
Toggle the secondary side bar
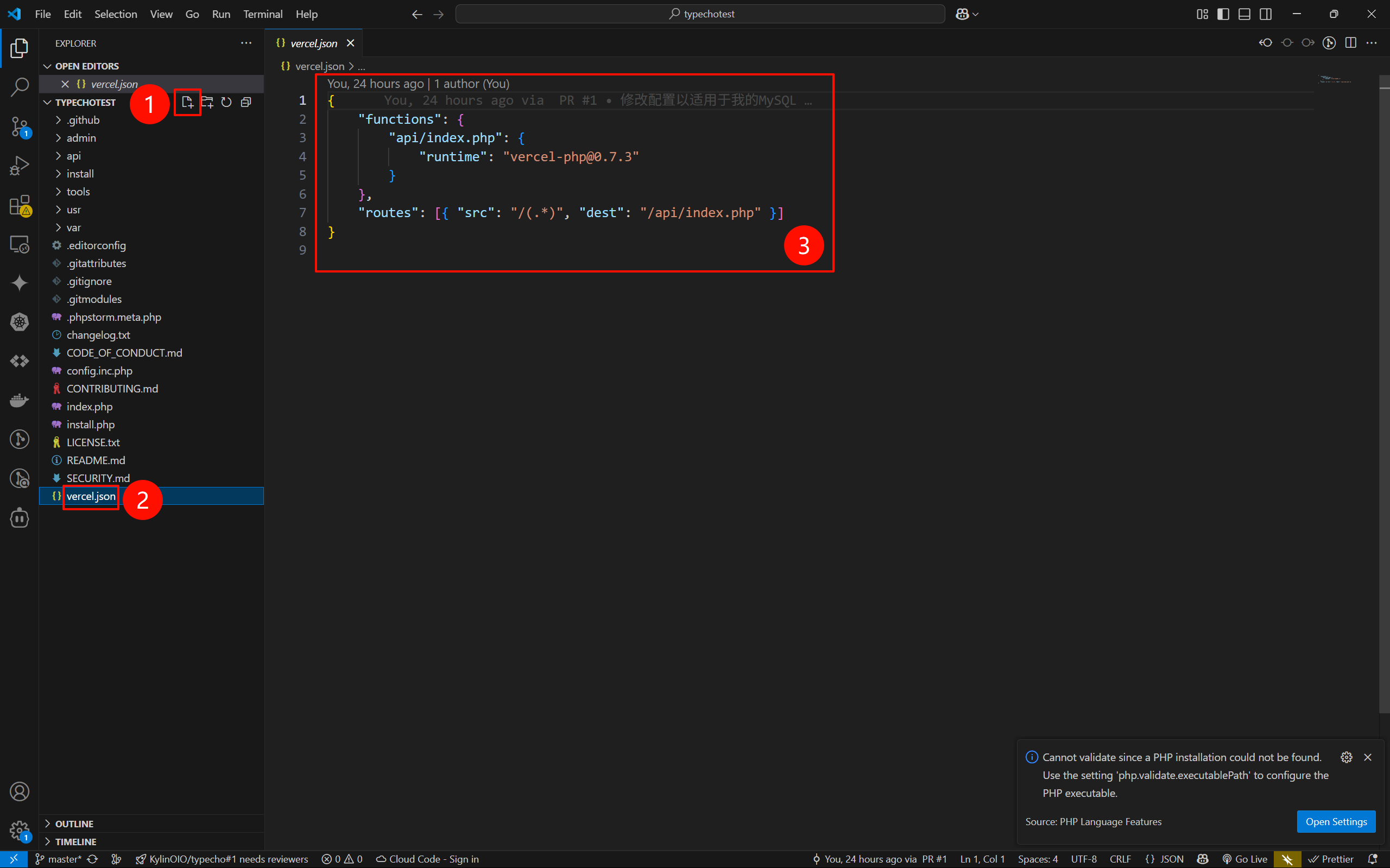(1266, 14)
